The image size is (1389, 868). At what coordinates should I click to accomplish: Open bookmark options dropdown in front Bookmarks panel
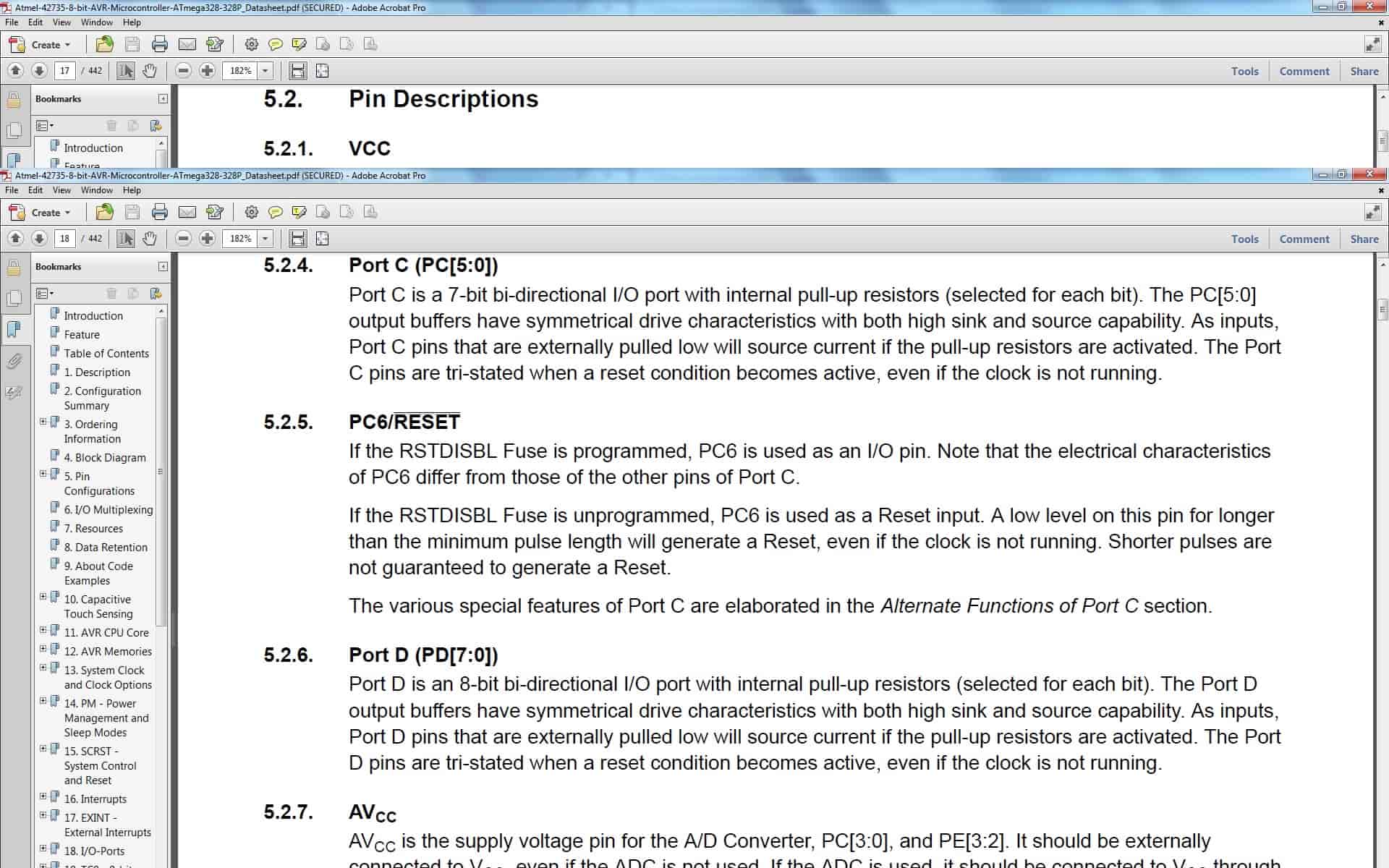click(x=45, y=294)
